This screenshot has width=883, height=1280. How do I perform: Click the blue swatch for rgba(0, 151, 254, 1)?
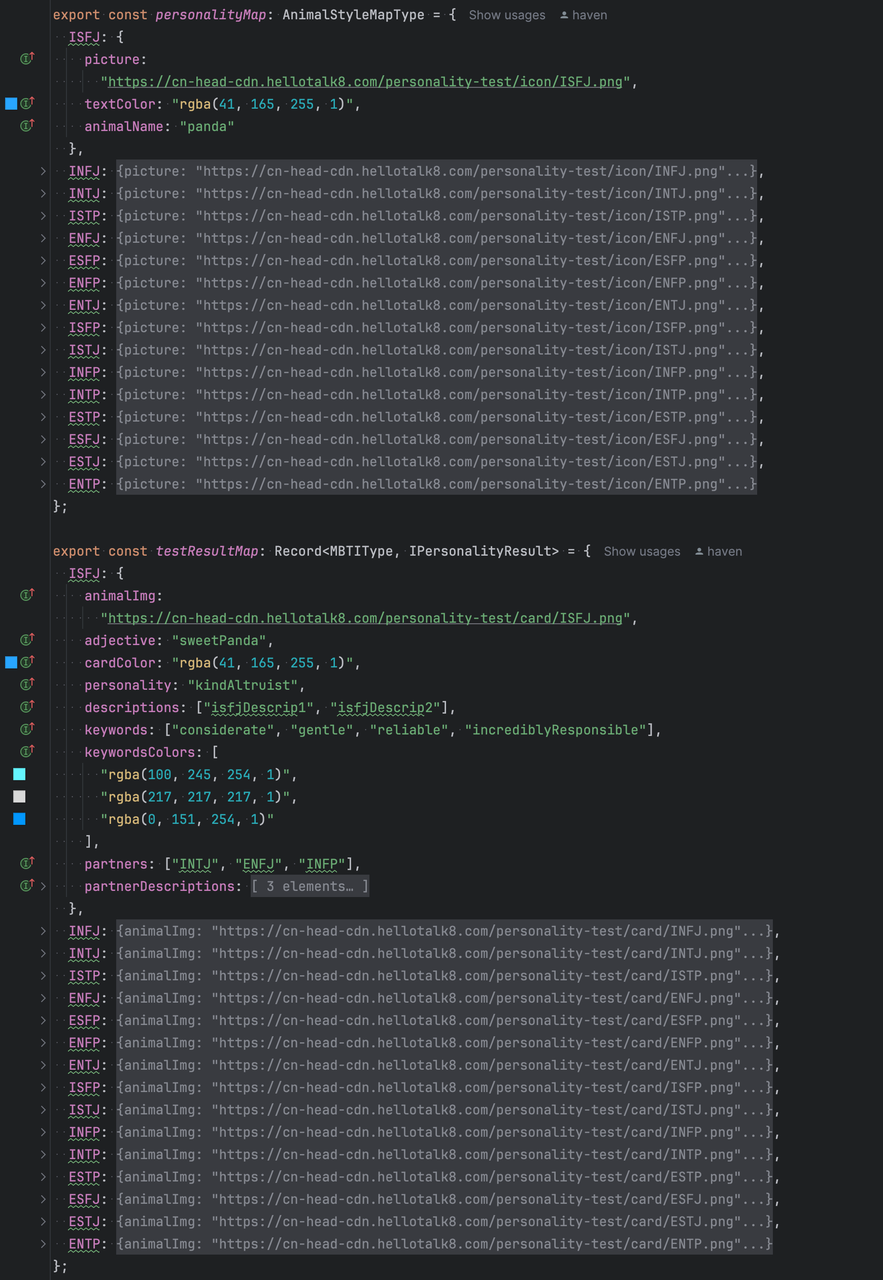(19, 819)
